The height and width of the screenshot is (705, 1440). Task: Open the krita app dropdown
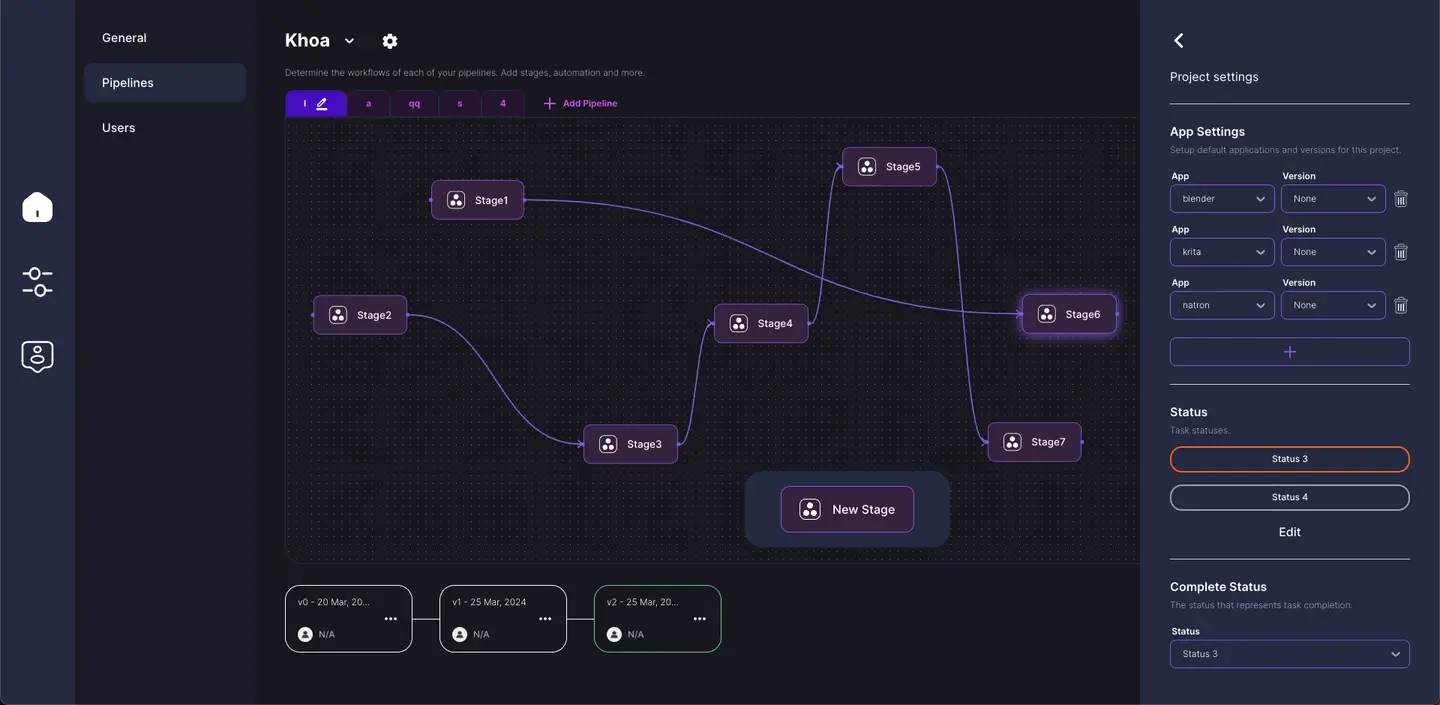[x=1222, y=252]
